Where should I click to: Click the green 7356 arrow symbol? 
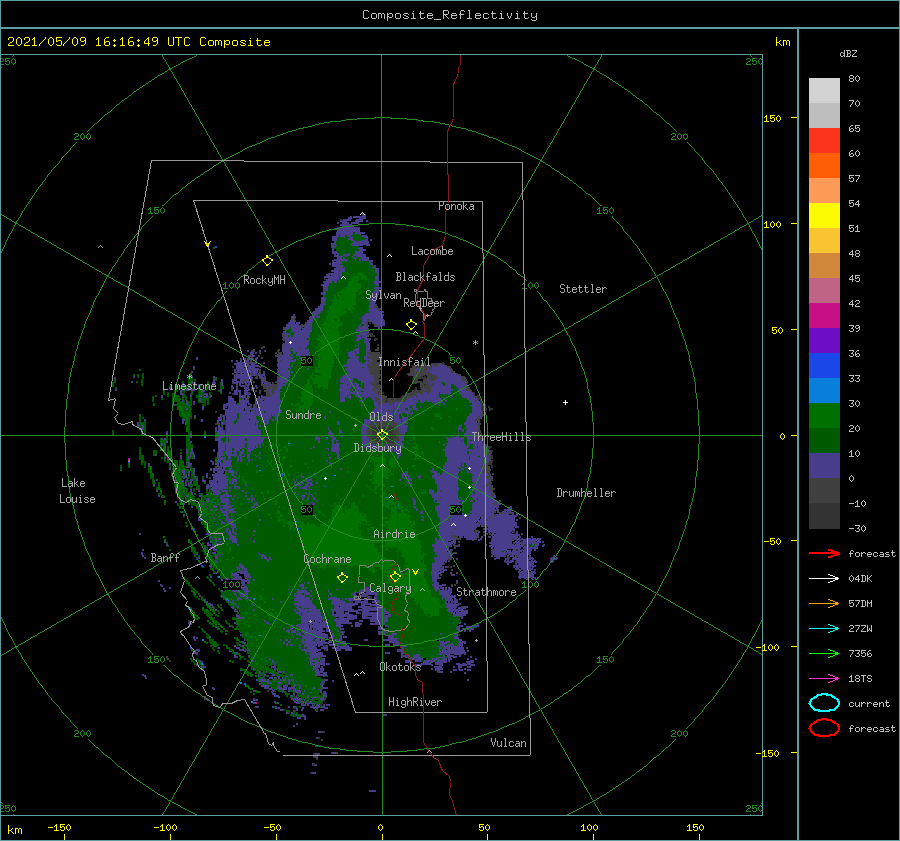tap(824, 653)
